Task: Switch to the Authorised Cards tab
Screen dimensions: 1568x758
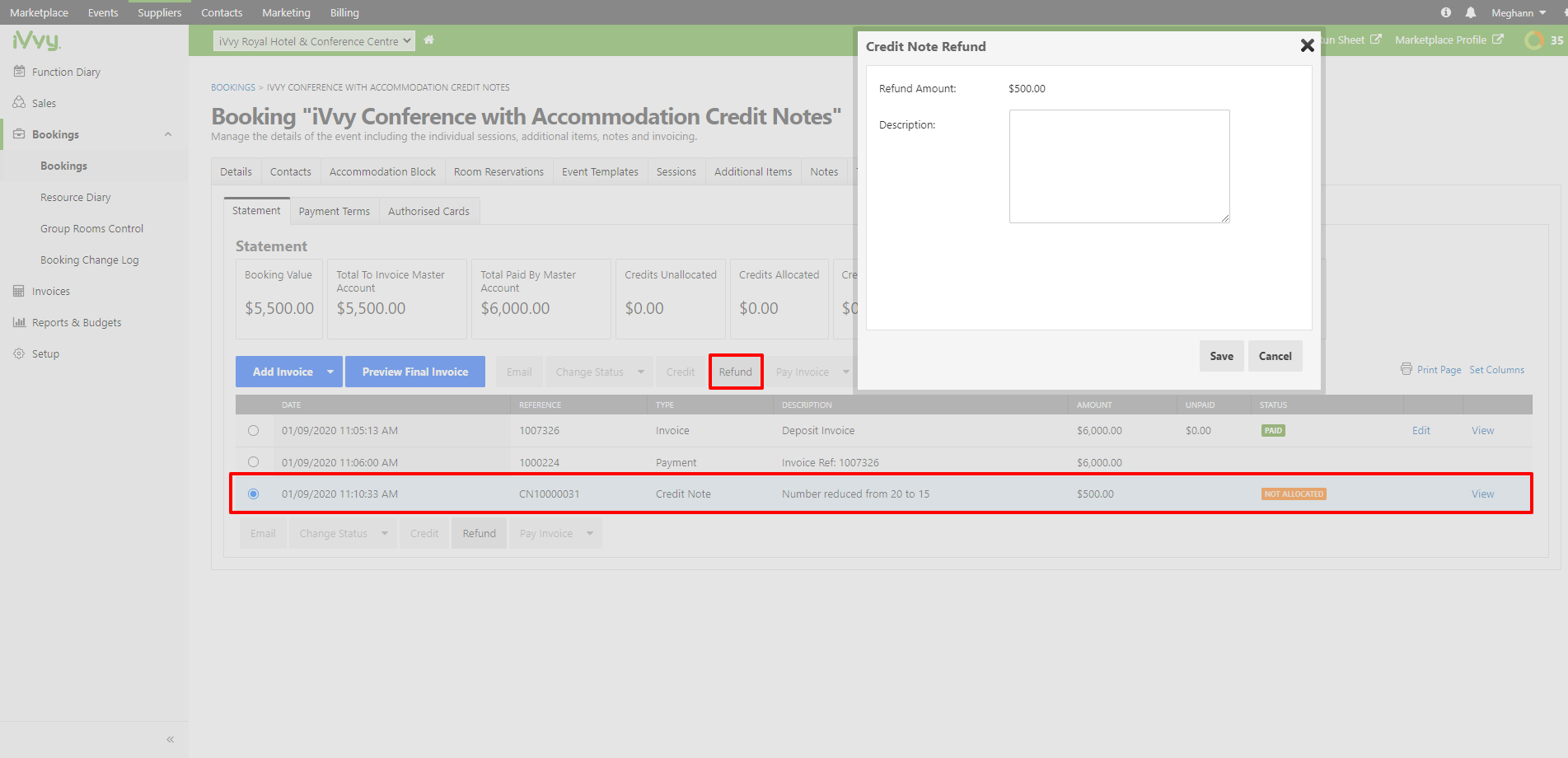Action: pyautogui.click(x=428, y=211)
